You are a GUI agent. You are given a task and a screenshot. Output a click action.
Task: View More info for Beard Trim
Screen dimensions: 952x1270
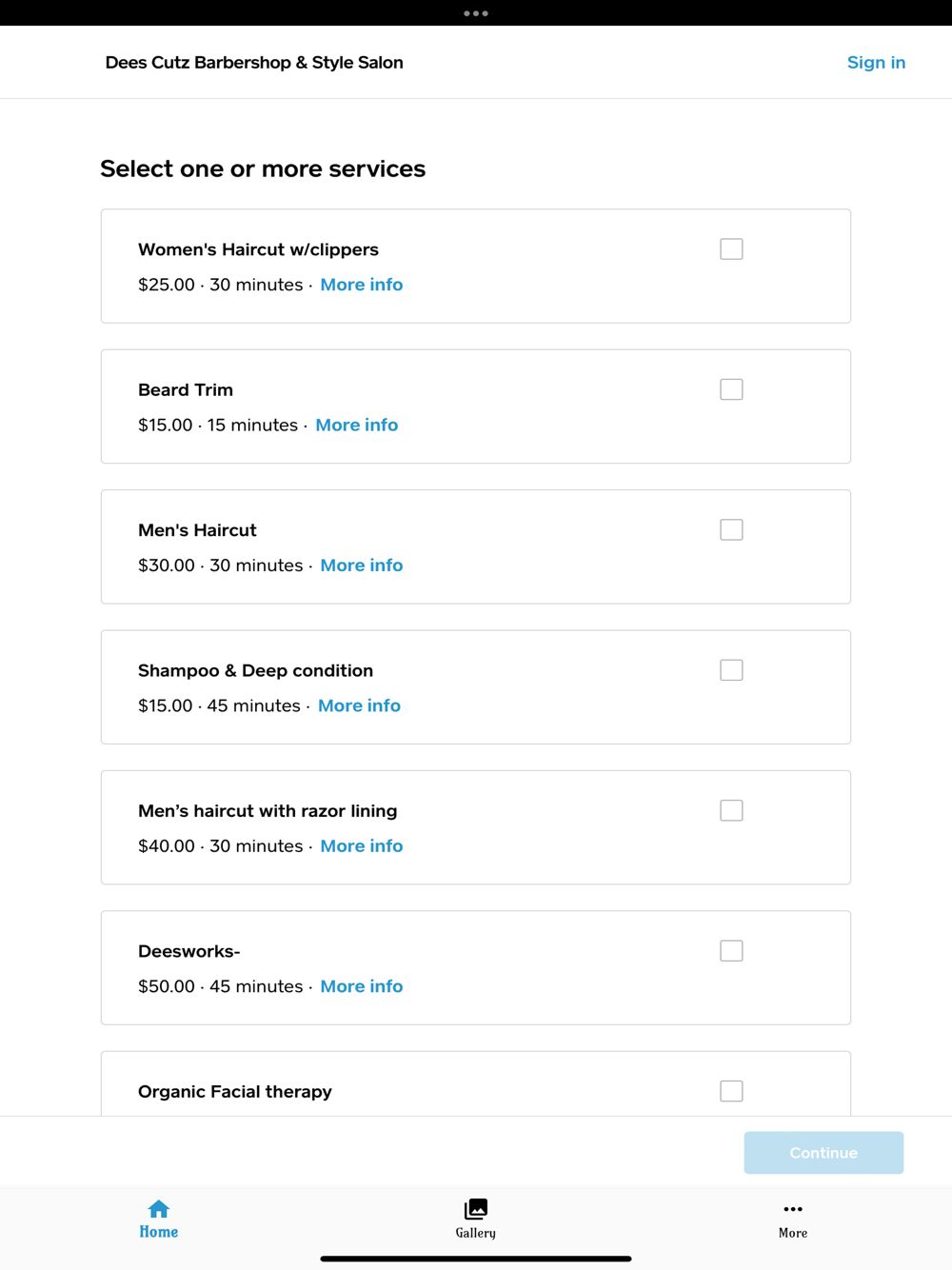pyautogui.click(x=356, y=425)
